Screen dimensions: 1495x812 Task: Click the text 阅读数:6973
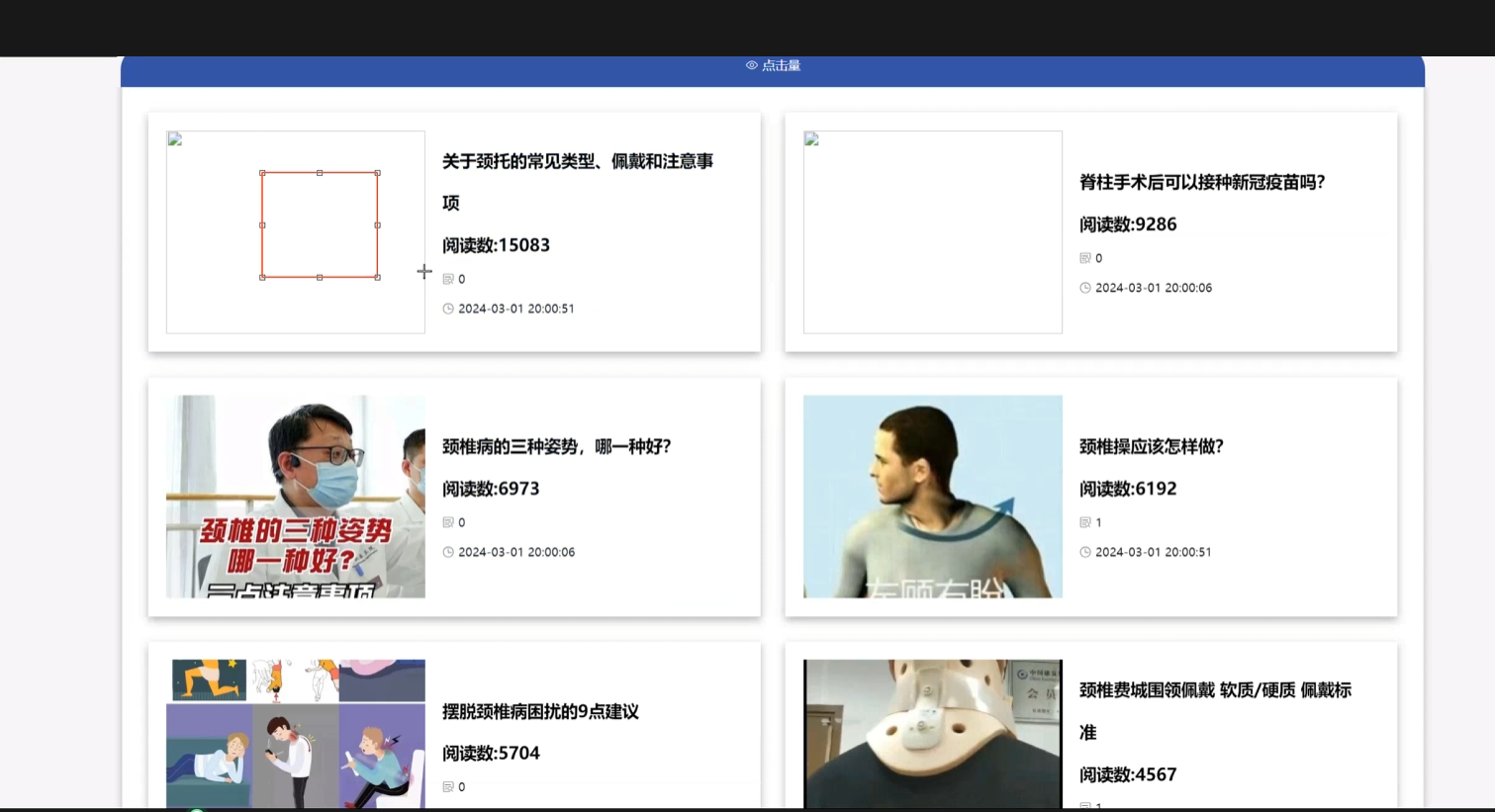pyautogui.click(x=491, y=489)
